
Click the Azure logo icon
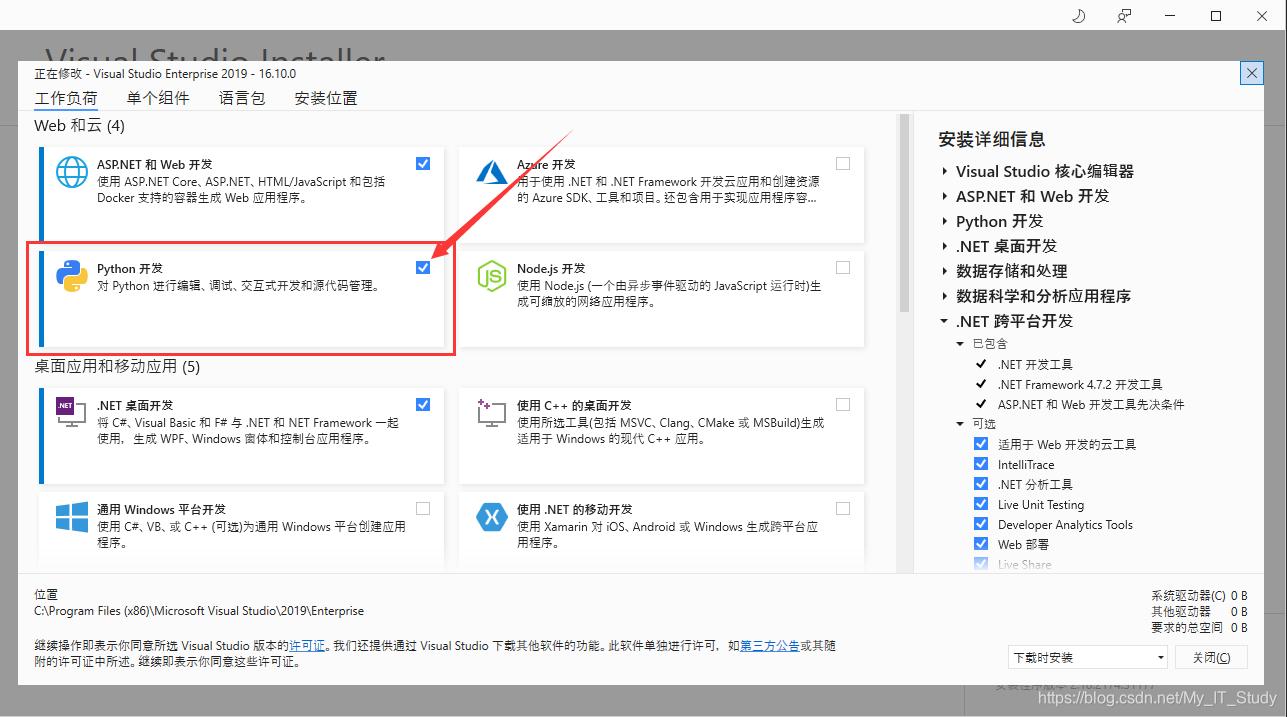tap(492, 172)
